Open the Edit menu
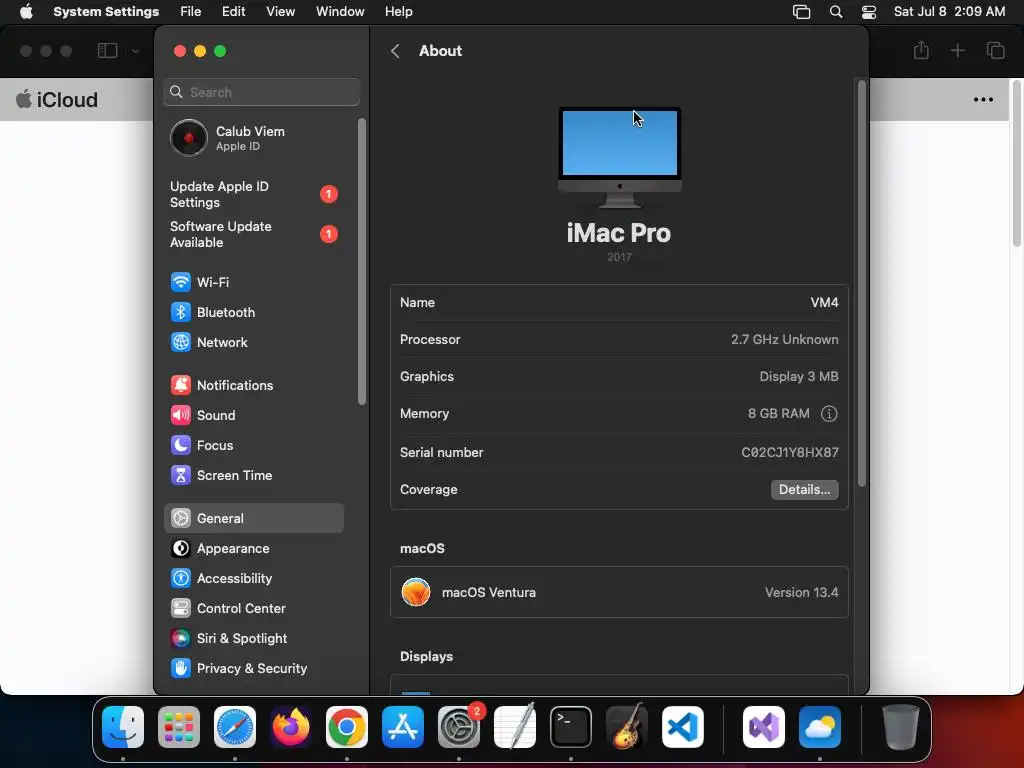Image resolution: width=1024 pixels, height=768 pixels. tap(233, 12)
